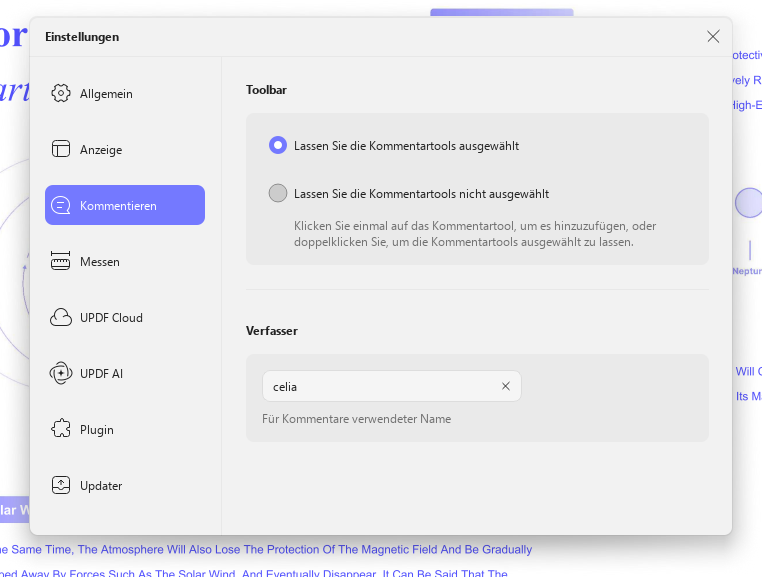Click the Kommentieren speech bubble icon

click(61, 205)
